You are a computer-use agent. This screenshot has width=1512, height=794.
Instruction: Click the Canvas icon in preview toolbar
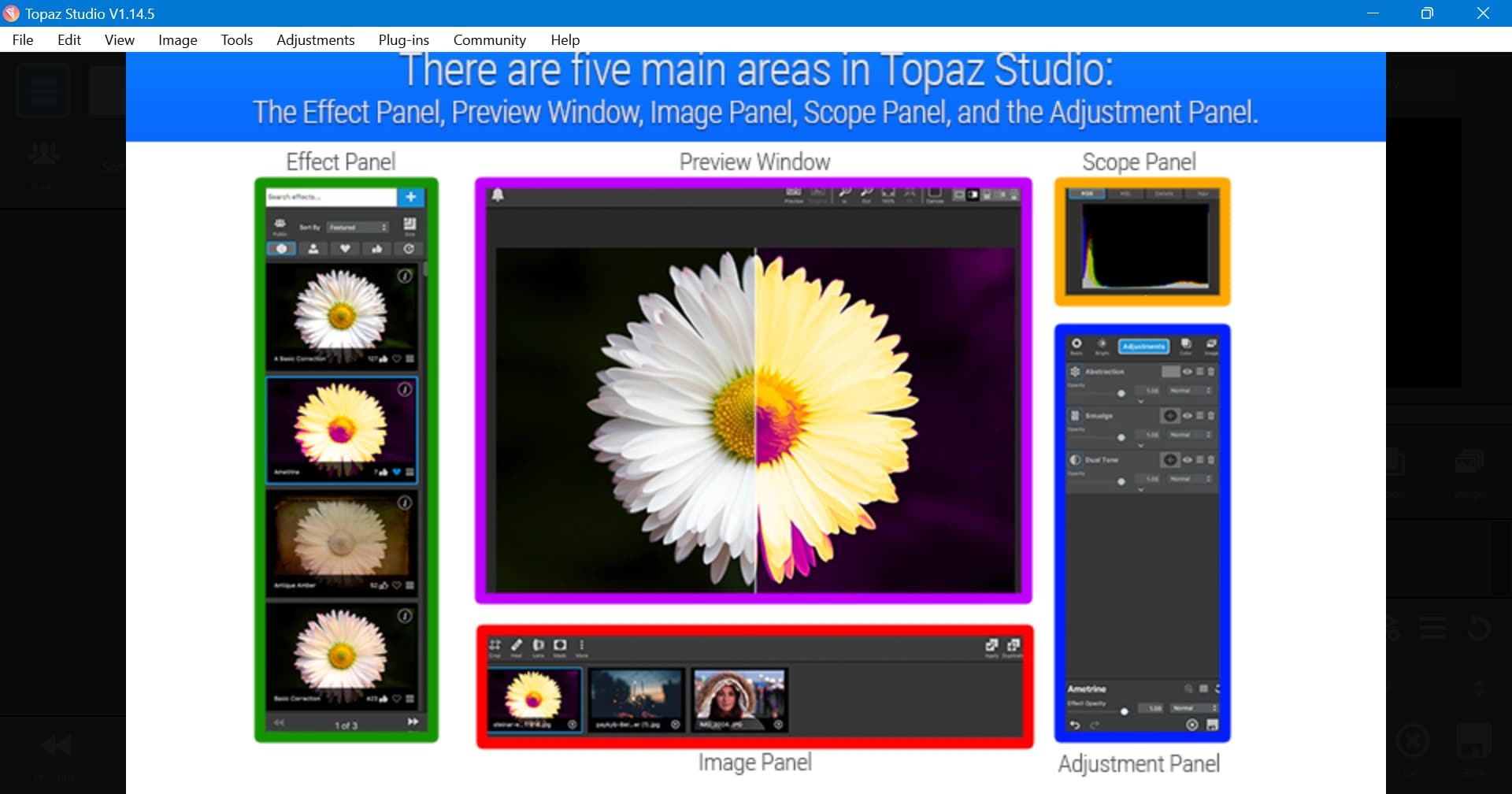(x=935, y=194)
